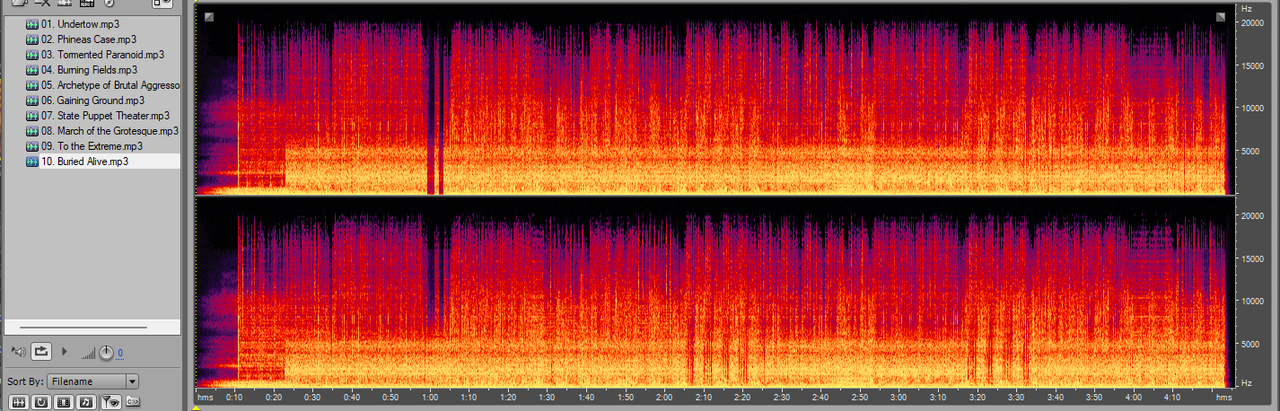This screenshot has width=1280, height=411.
Task: Select 01. Undertow.mp3 in file list
Action: 78,23
